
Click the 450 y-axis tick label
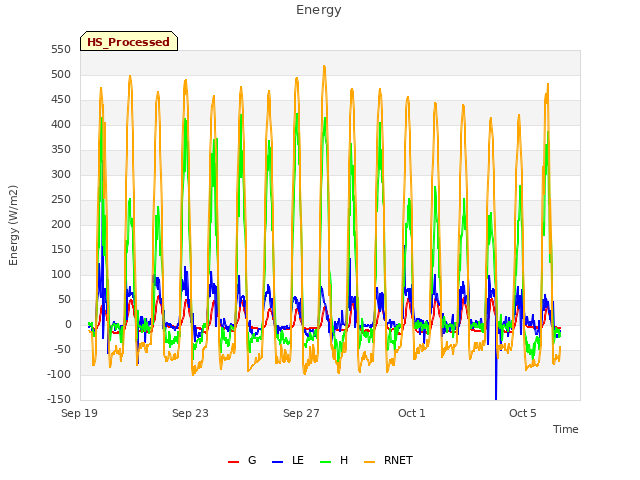pyautogui.click(x=61, y=100)
